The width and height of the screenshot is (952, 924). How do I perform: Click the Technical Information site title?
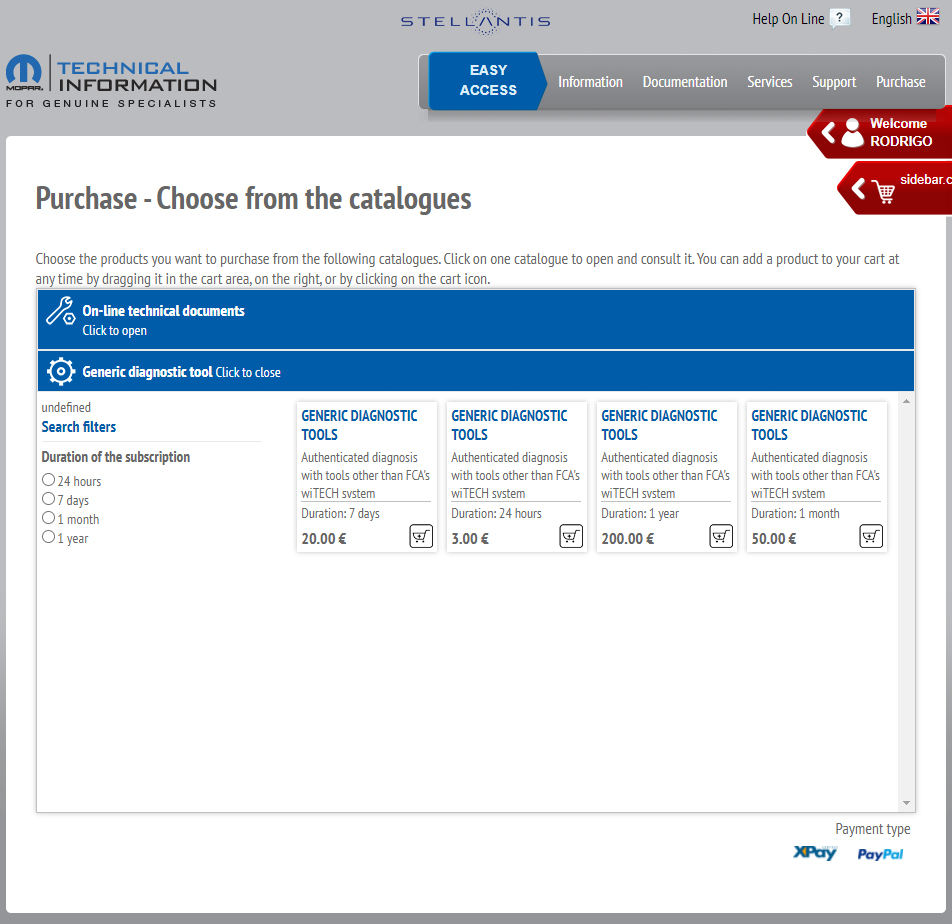[137, 76]
